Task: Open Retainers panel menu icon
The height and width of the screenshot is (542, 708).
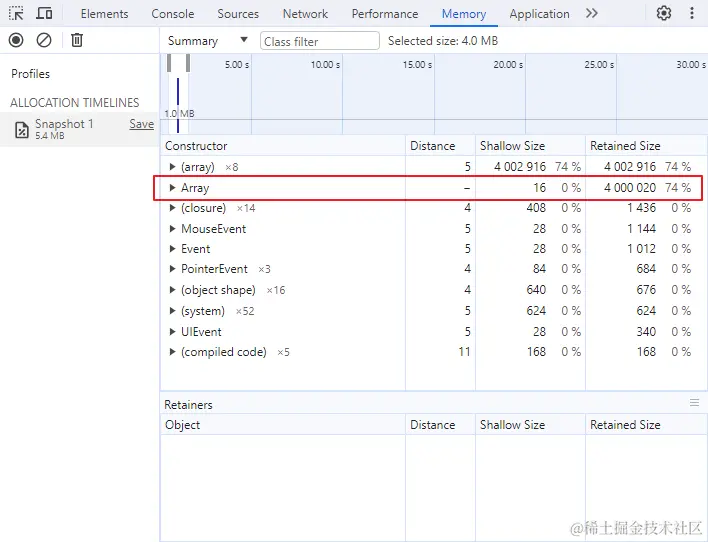Action: [x=694, y=402]
